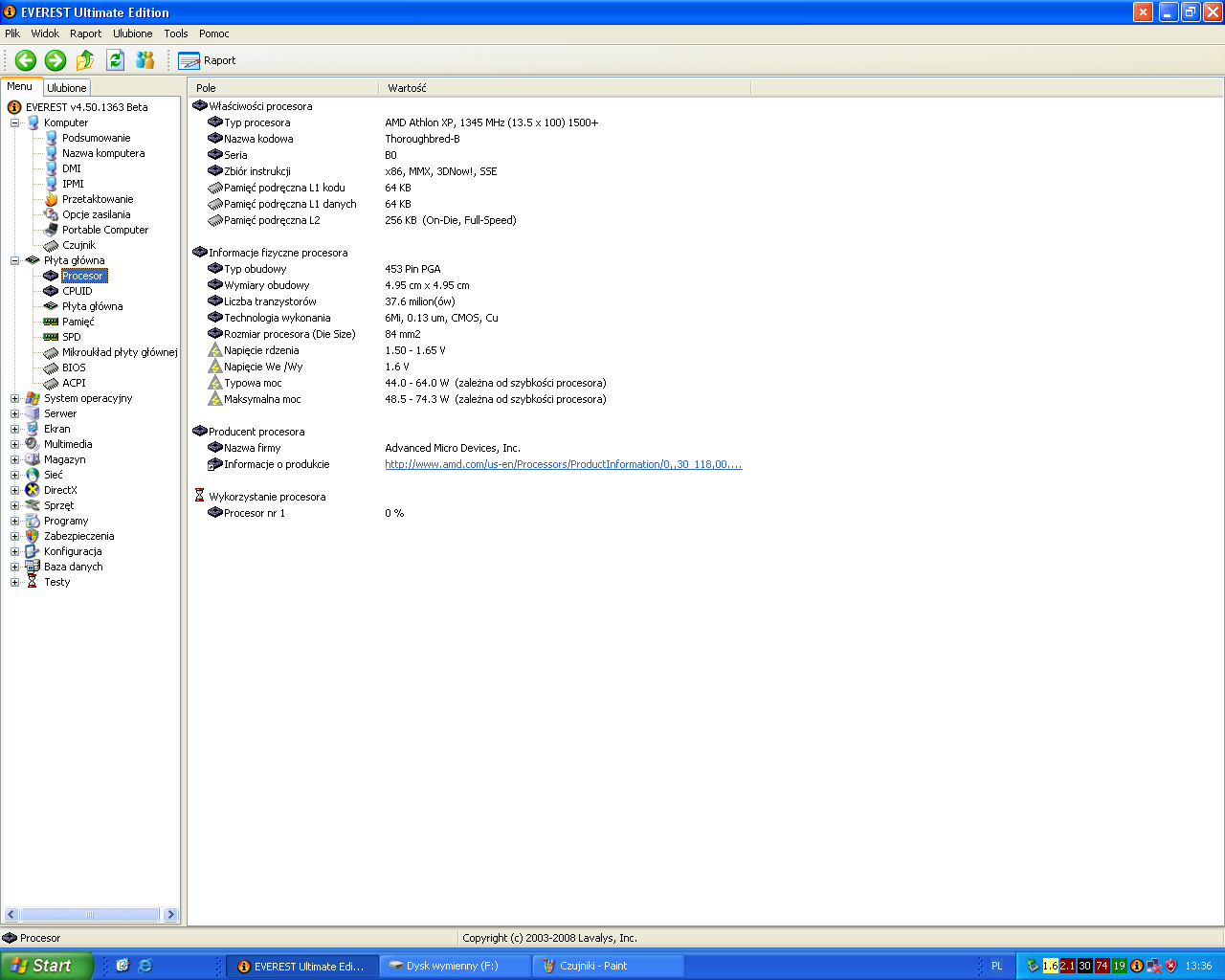1225x980 pixels.
Task: Click the Czujnik sensor icon in tree
Action: tap(52, 245)
